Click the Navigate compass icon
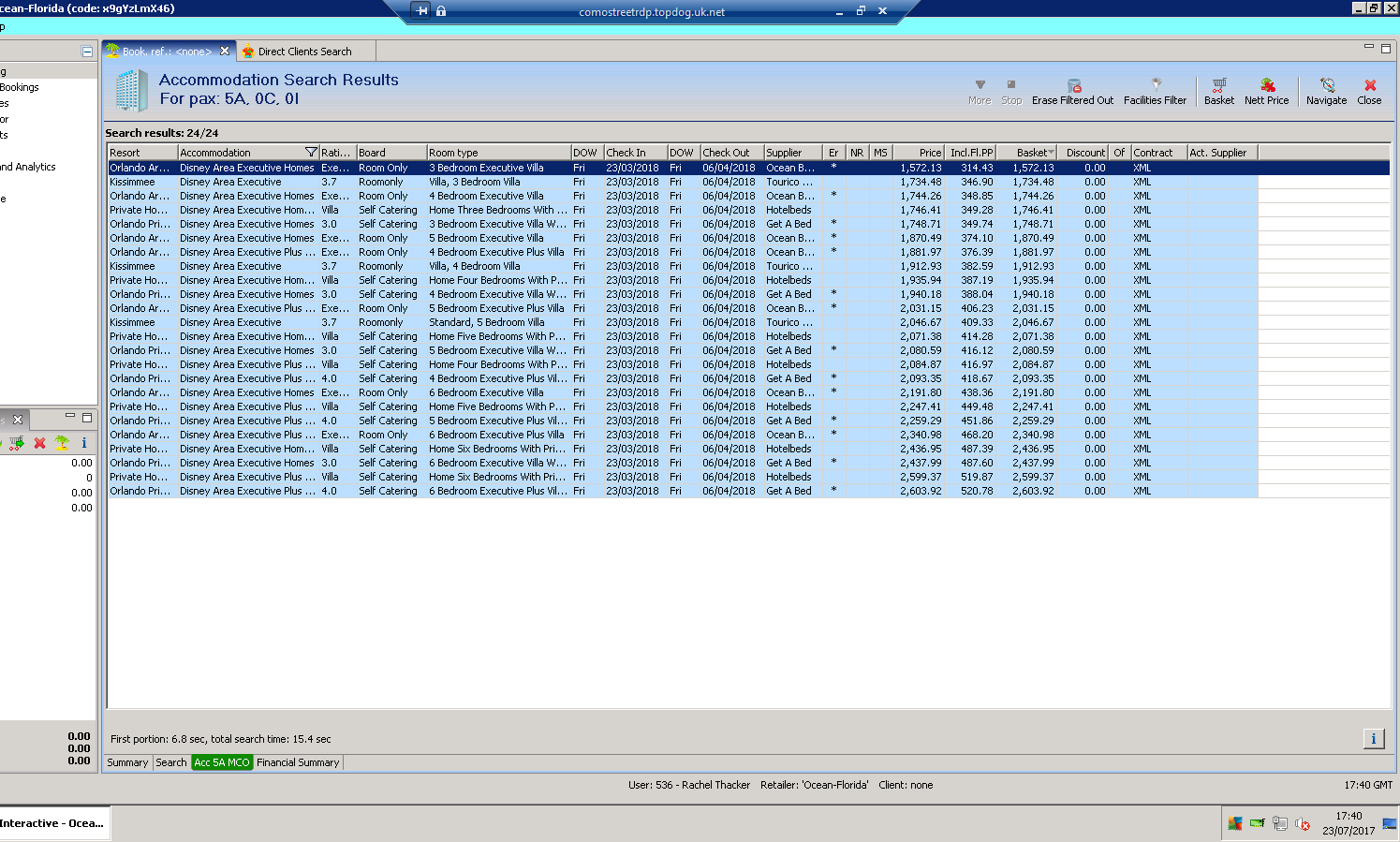The image size is (1400, 842). tap(1327, 85)
